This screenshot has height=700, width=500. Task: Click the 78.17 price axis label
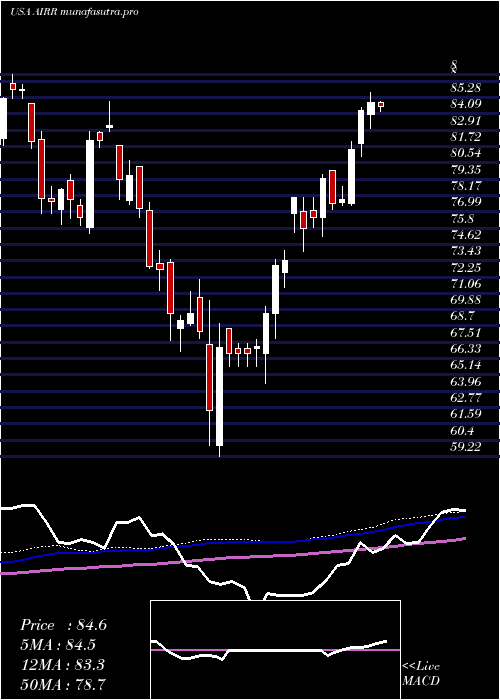pyautogui.click(x=466, y=186)
